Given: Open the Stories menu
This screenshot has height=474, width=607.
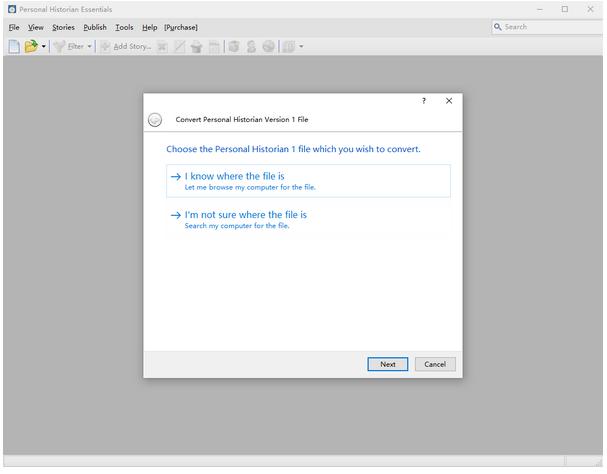Looking at the screenshot, I should (x=63, y=27).
